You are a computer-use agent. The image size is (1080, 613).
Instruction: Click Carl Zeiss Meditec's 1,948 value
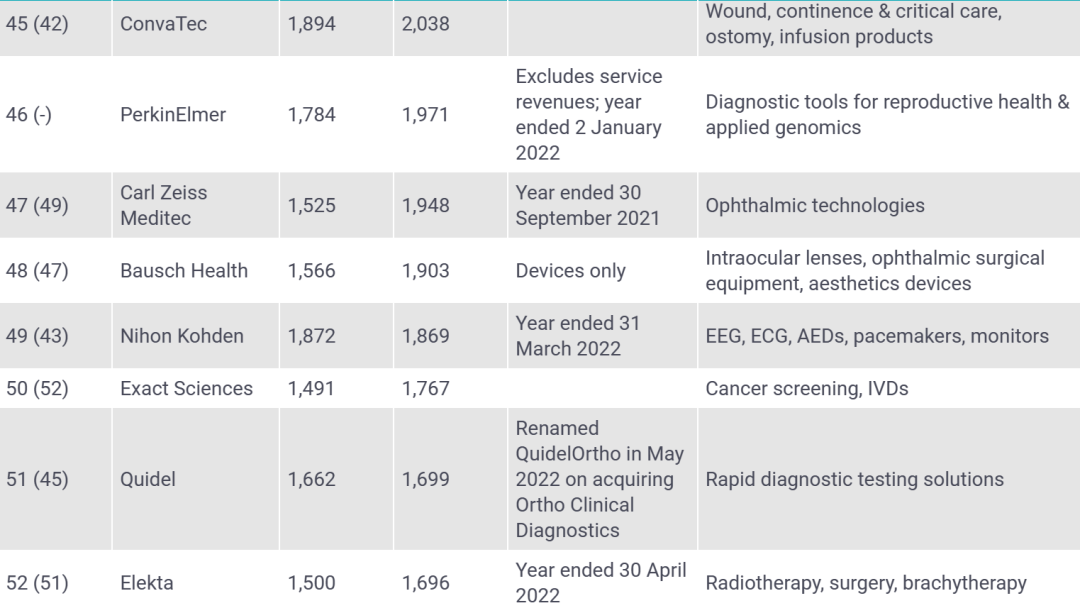[x=426, y=205]
